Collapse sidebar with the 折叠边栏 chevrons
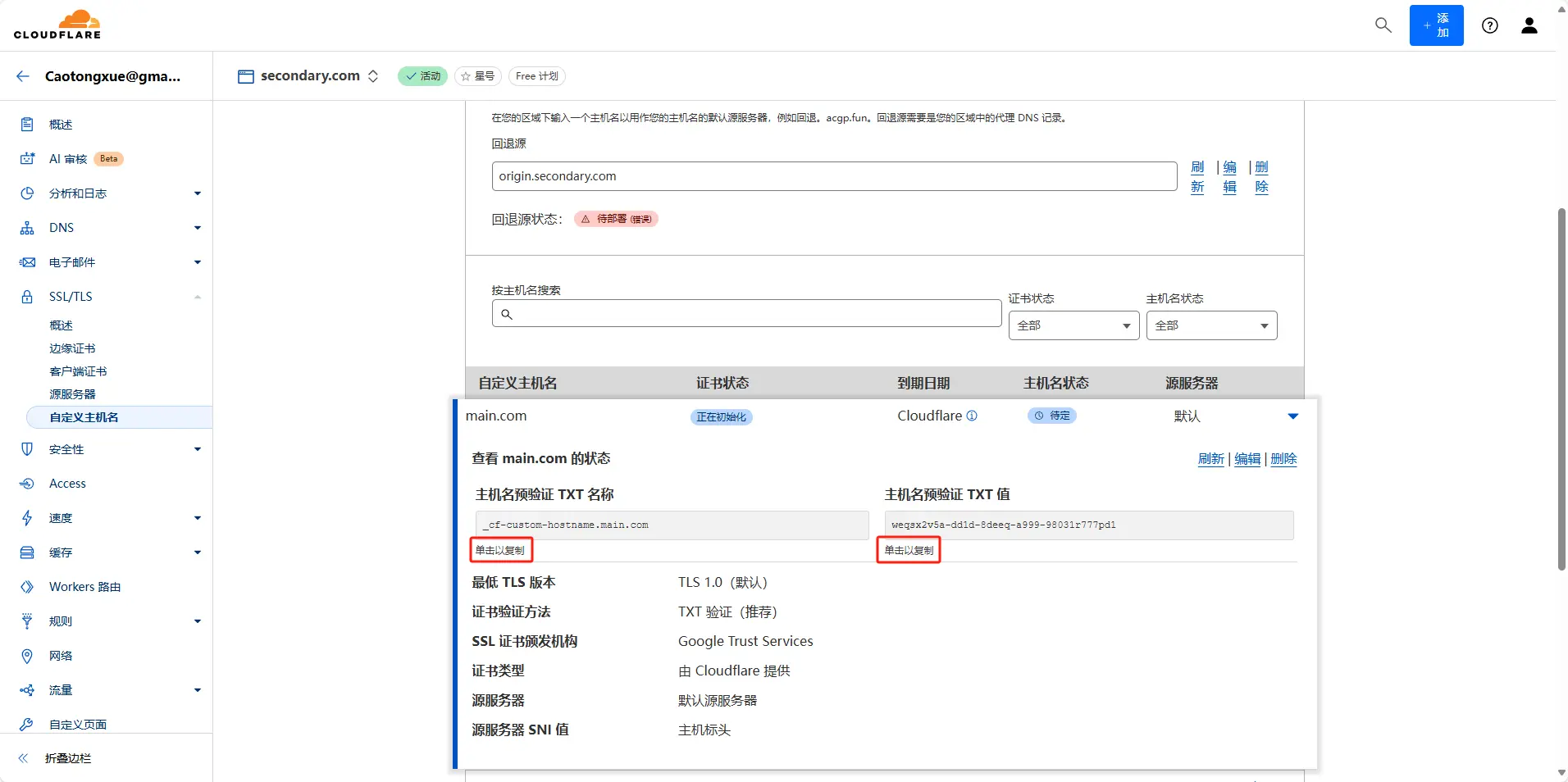This screenshot has width=1568, height=782. 23,758
